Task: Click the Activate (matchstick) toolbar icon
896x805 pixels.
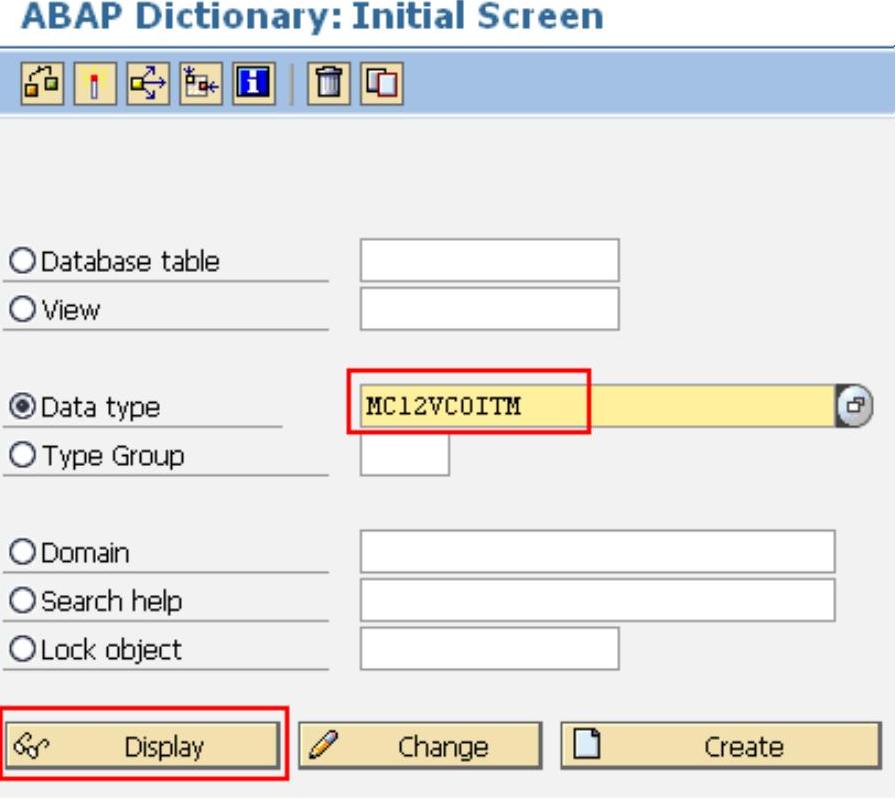Action: pos(95,83)
